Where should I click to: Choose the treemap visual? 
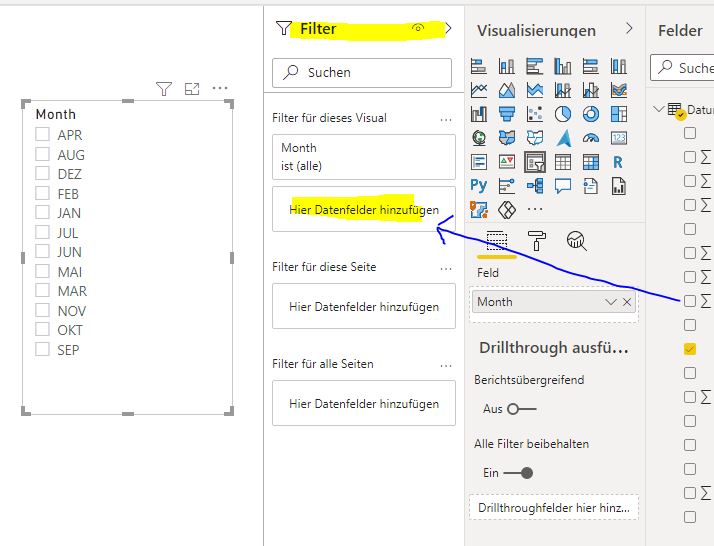(619, 114)
